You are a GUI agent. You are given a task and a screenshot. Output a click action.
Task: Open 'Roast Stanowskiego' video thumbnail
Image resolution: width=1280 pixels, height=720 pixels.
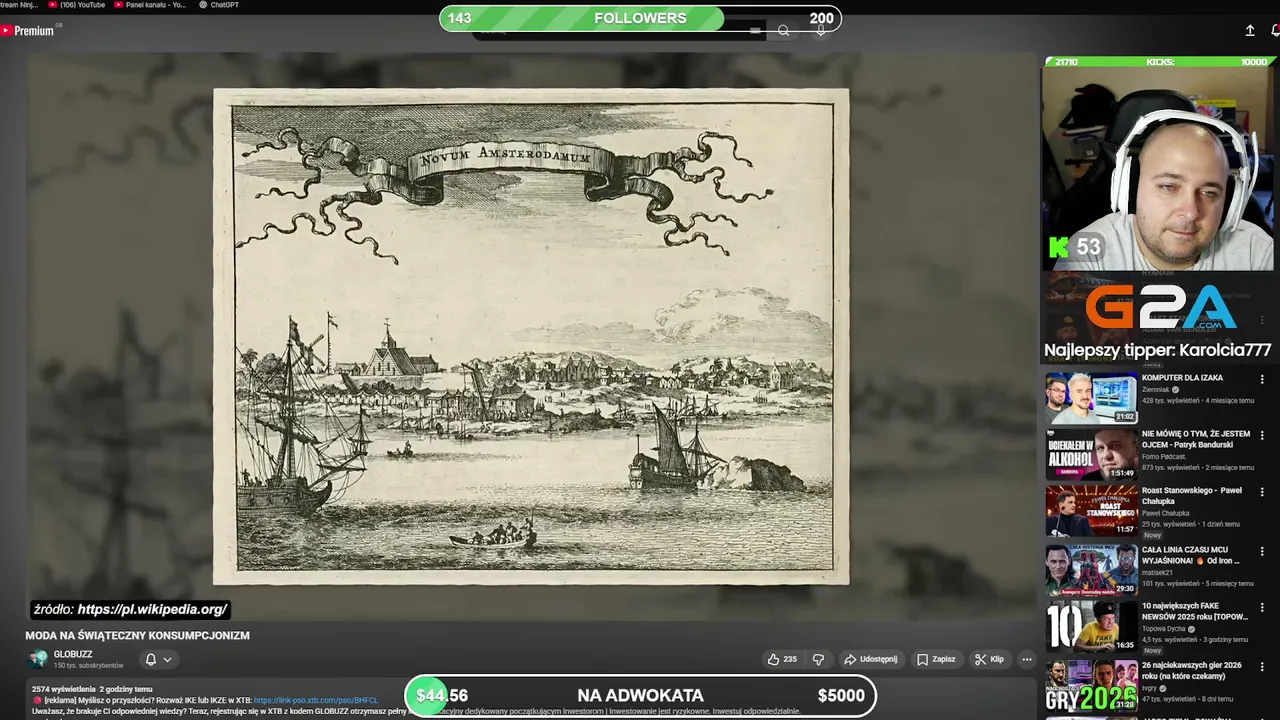1092,511
